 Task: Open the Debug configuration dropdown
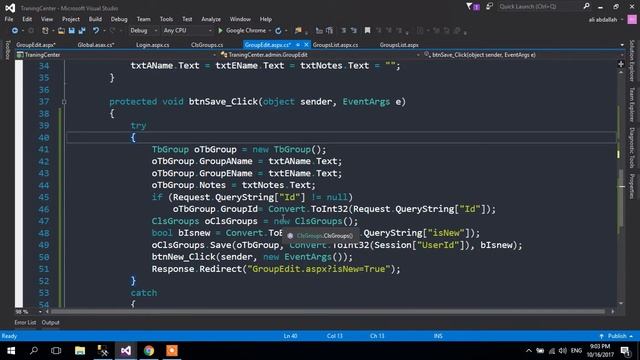coord(144,31)
